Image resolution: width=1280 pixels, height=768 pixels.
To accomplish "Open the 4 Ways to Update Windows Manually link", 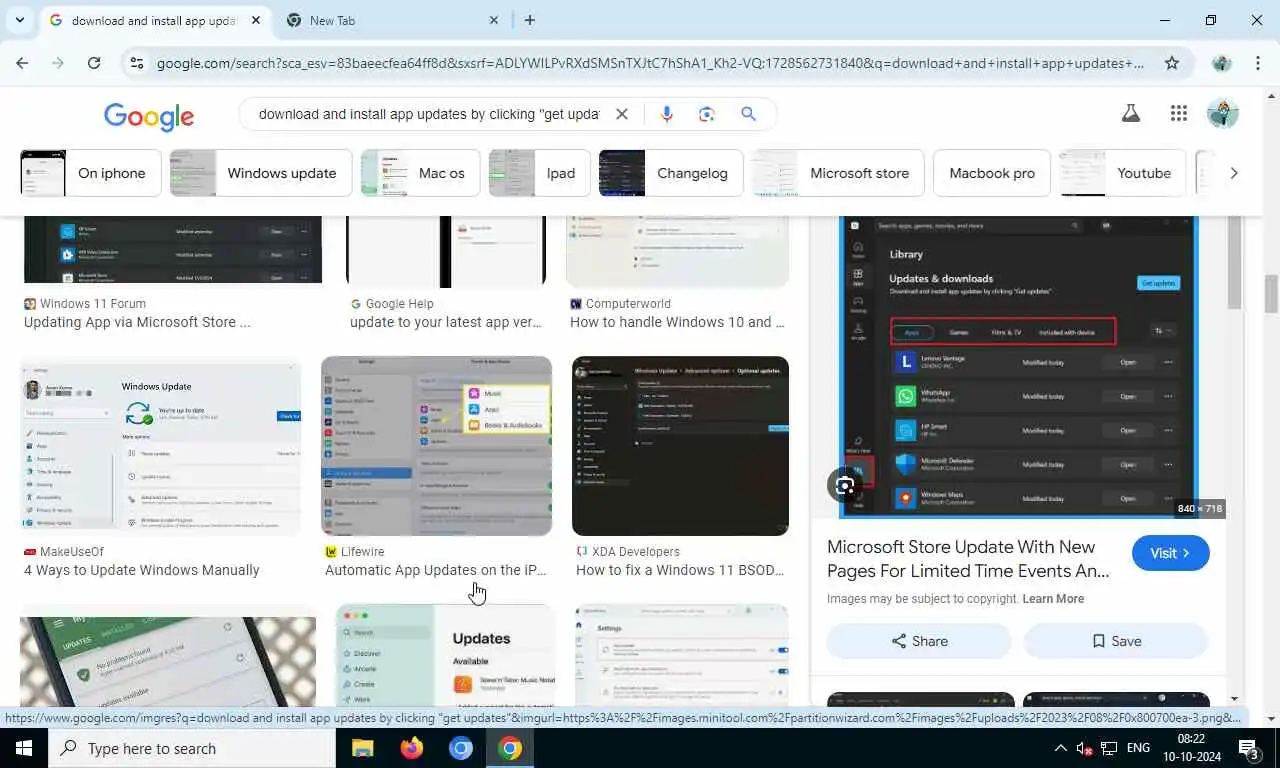I will coord(142,570).
